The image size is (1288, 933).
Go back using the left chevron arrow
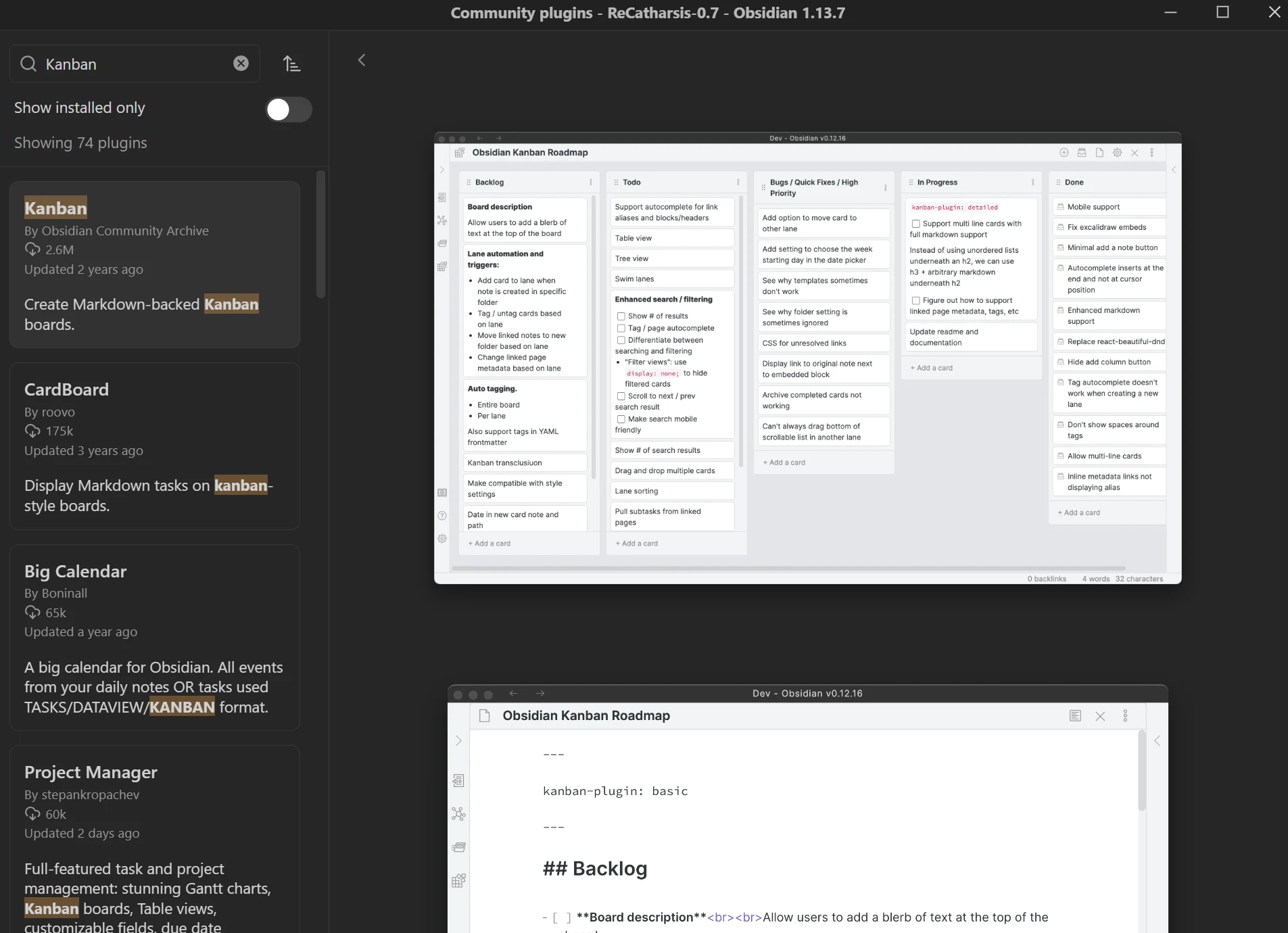362,60
